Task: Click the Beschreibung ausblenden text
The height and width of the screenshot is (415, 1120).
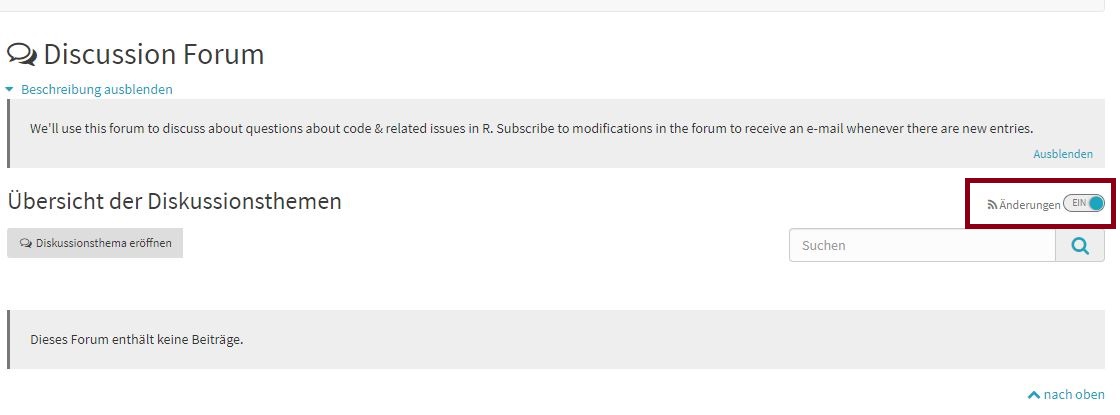Action: click(x=97, y=89)
